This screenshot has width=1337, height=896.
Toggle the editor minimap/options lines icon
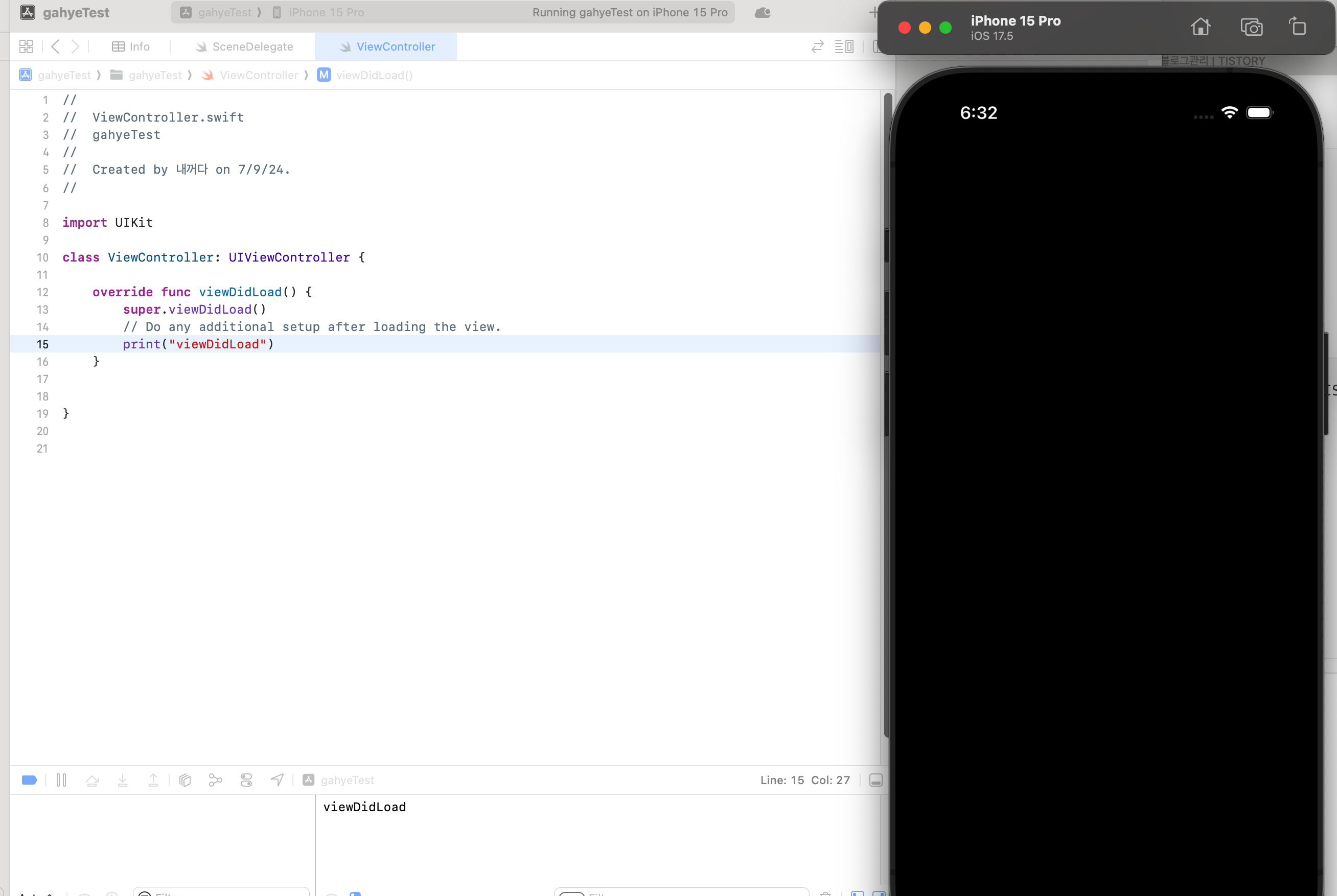tap(844, 46)
